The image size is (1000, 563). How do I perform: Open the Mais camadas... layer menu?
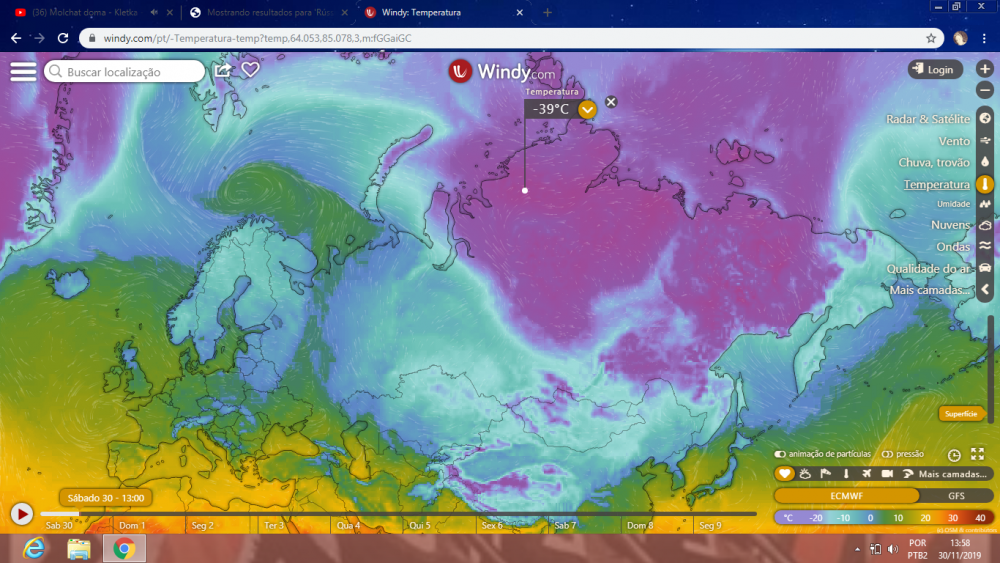click(x=929, y=290)
